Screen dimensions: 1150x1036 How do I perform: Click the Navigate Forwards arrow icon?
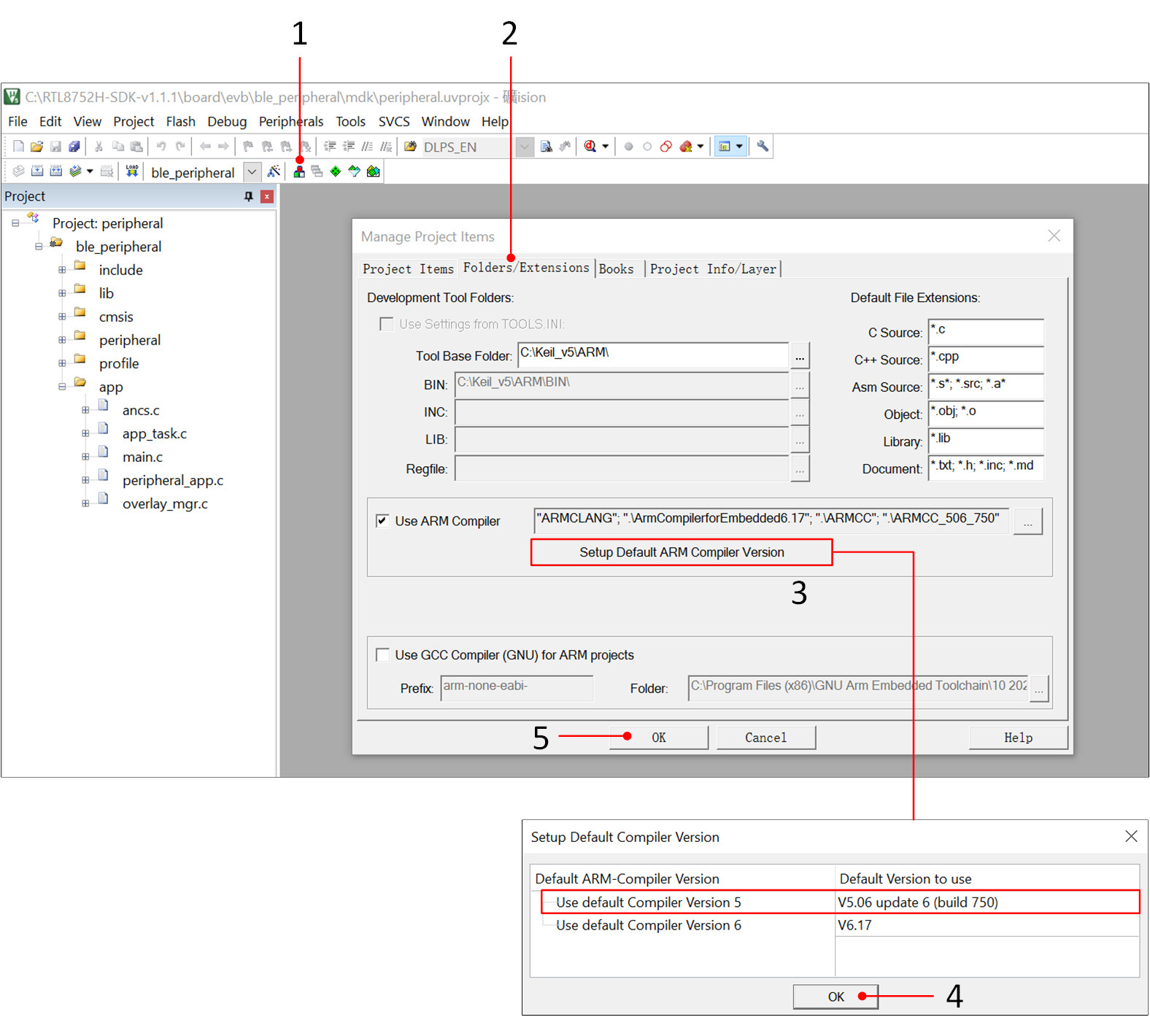pos(223,147)
